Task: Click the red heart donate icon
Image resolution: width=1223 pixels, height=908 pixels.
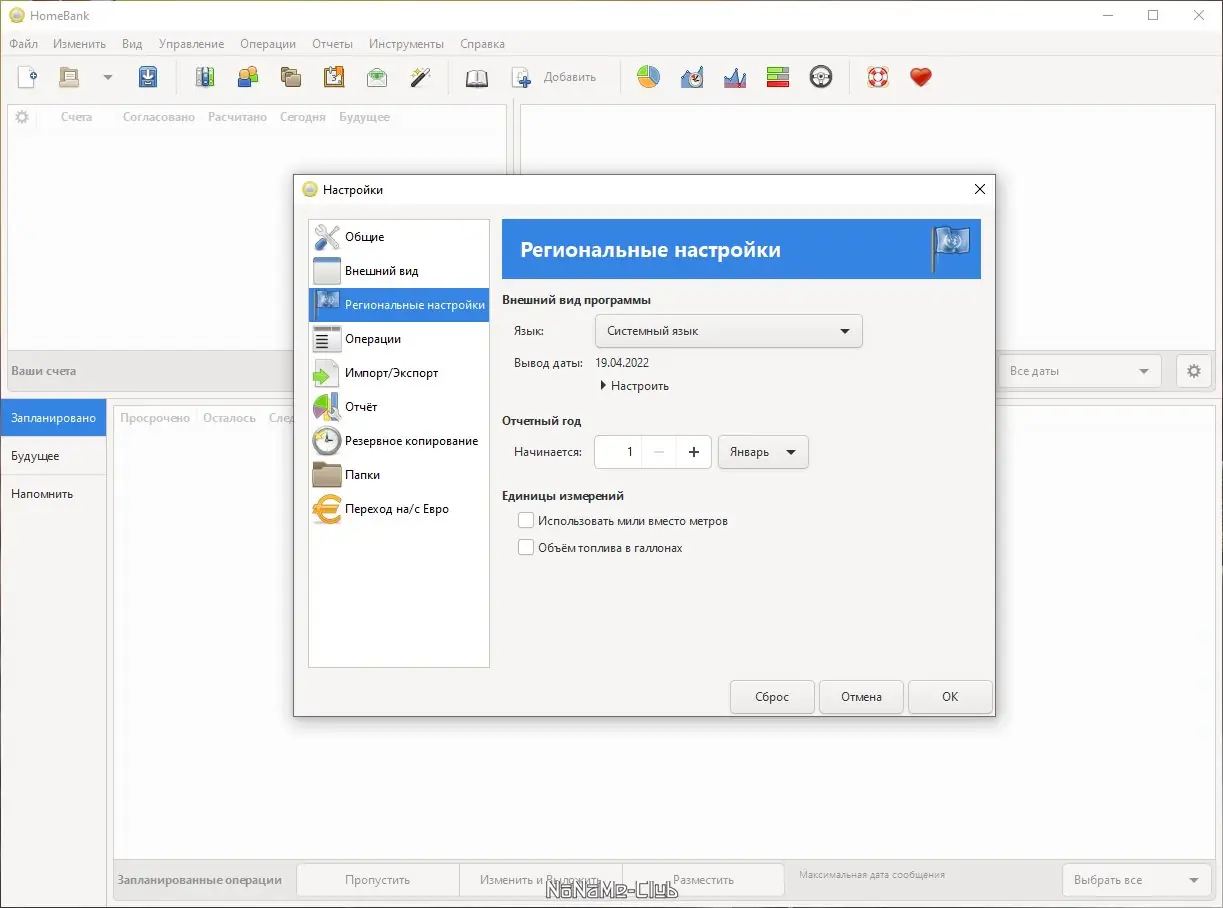Action: (x=921, y=77)
